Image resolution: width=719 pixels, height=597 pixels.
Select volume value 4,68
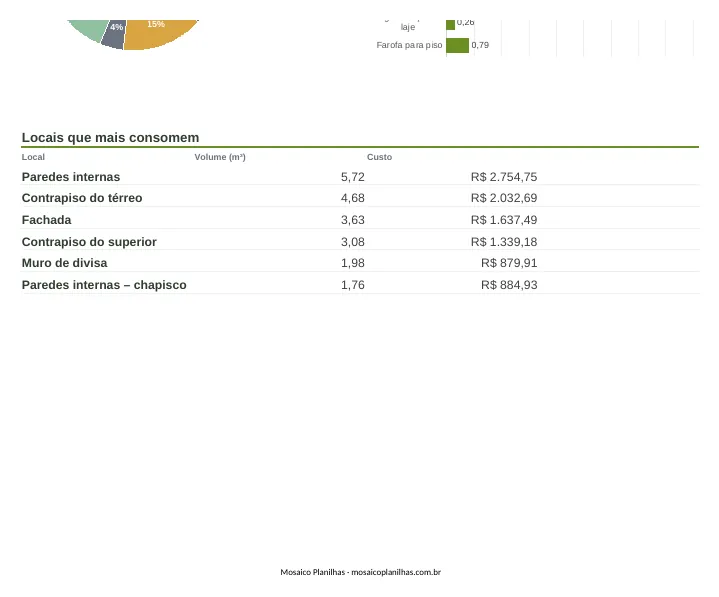[353, 198]
